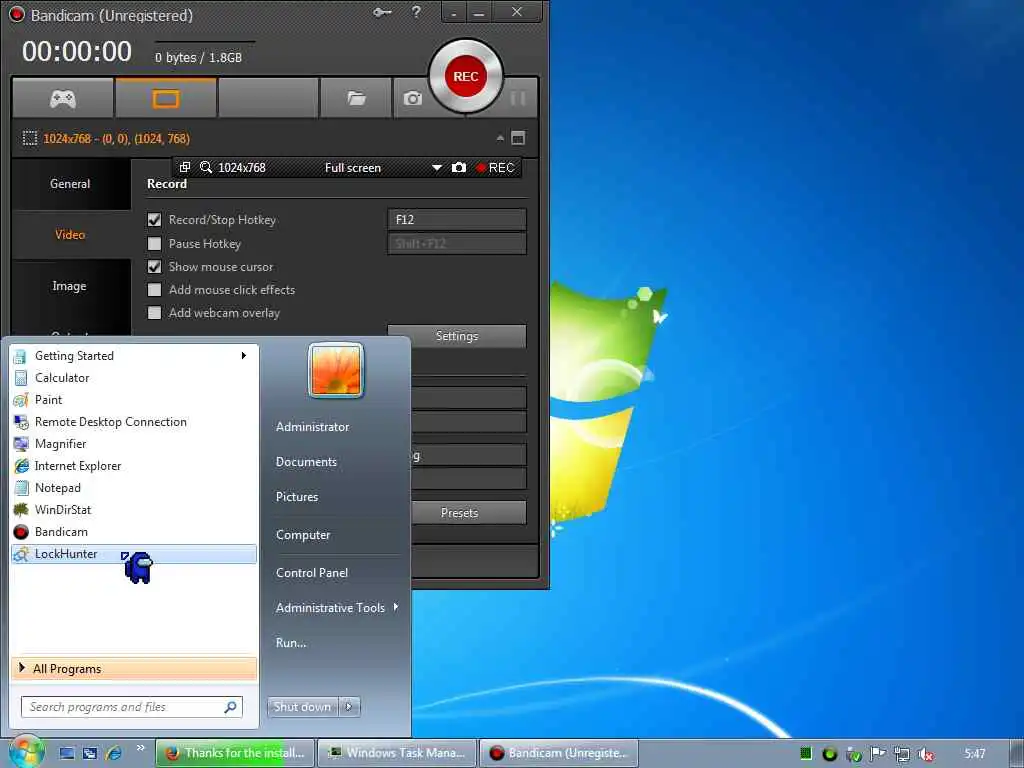This screenshot has width=1024, height=768.
Task: Open Computer from Start menu
Action: [x=303, y=535]
